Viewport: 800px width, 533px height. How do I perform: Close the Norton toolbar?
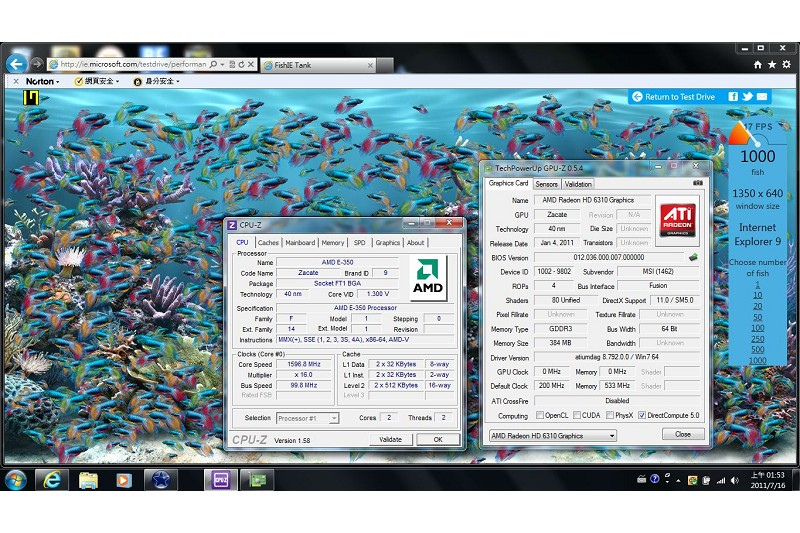[x=16, y=81]
